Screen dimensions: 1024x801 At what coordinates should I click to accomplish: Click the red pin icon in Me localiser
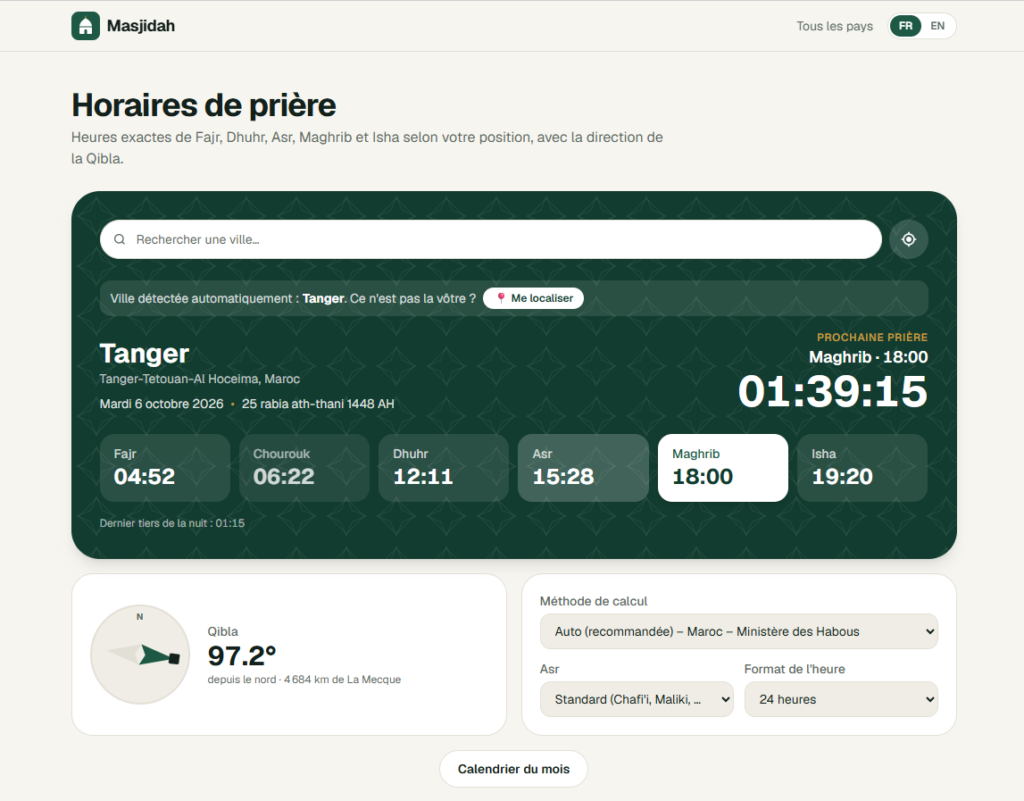[501, 298]
